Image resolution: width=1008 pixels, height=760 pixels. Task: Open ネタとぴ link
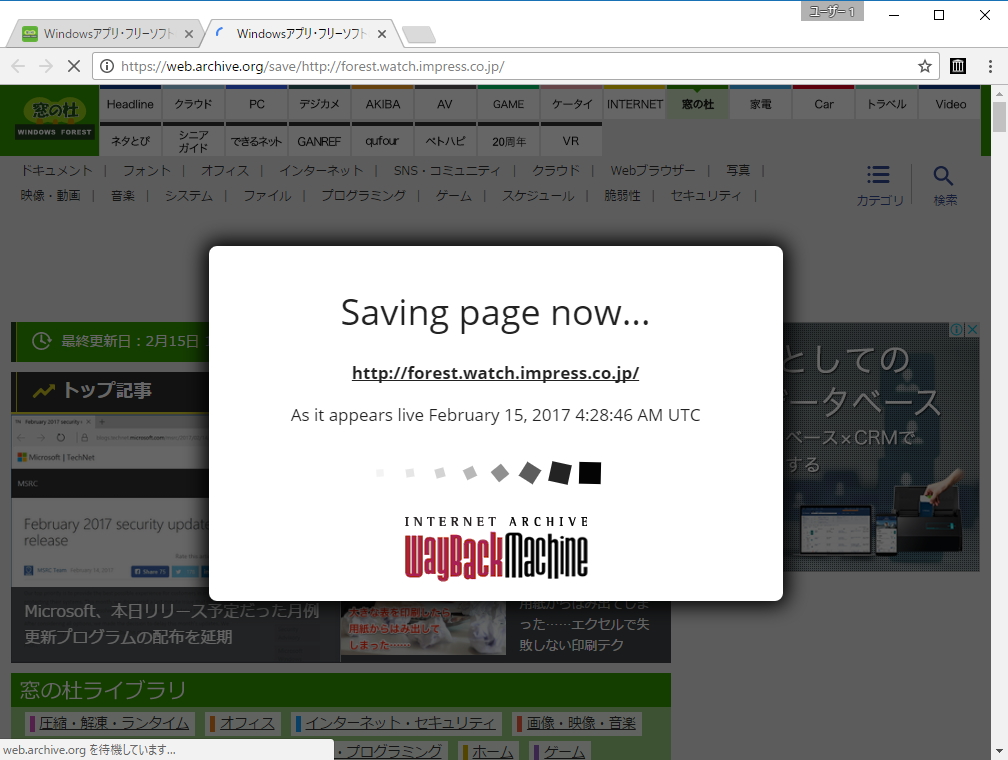(130, 141)
